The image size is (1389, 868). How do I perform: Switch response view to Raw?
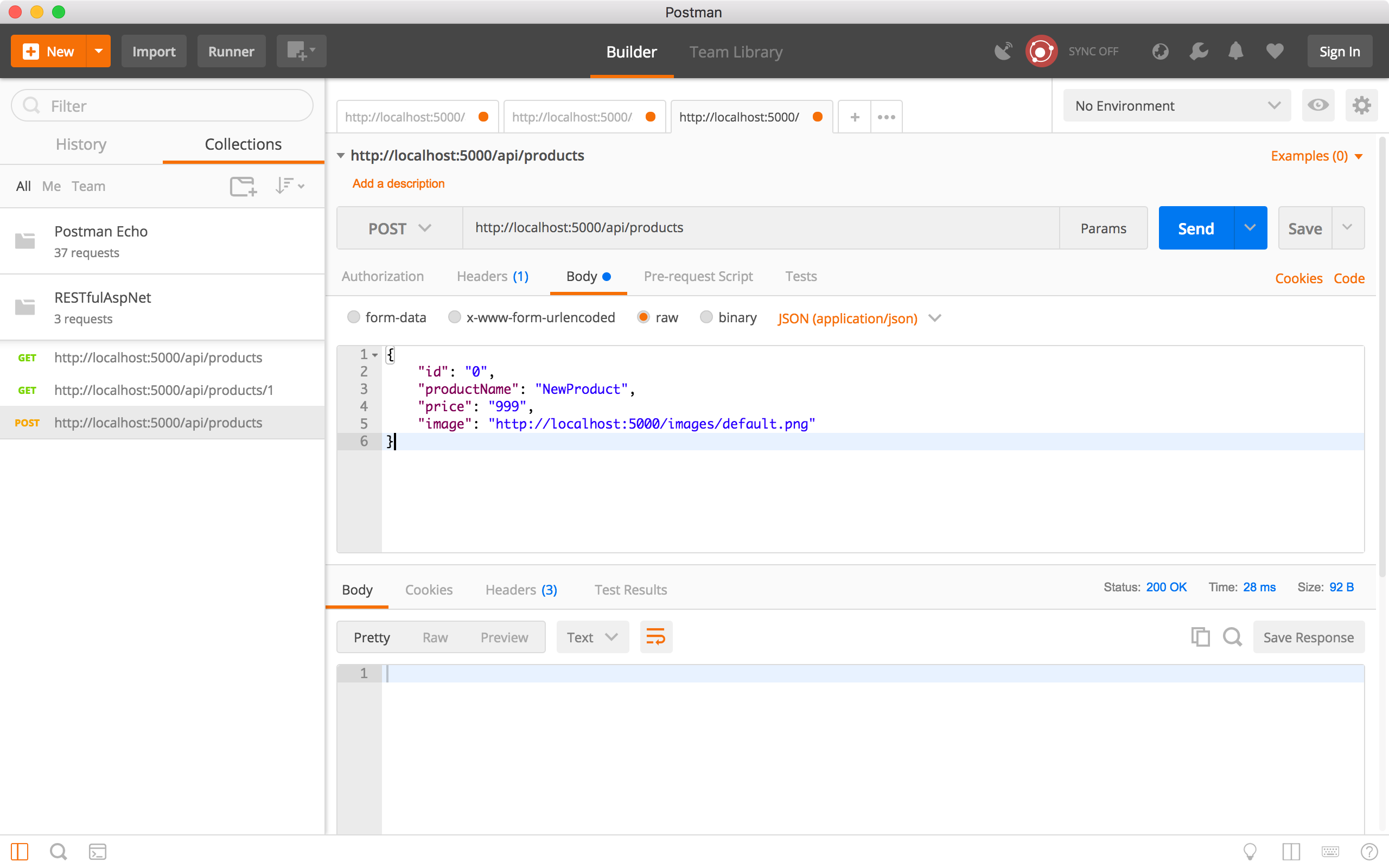(x=435, y=637)
